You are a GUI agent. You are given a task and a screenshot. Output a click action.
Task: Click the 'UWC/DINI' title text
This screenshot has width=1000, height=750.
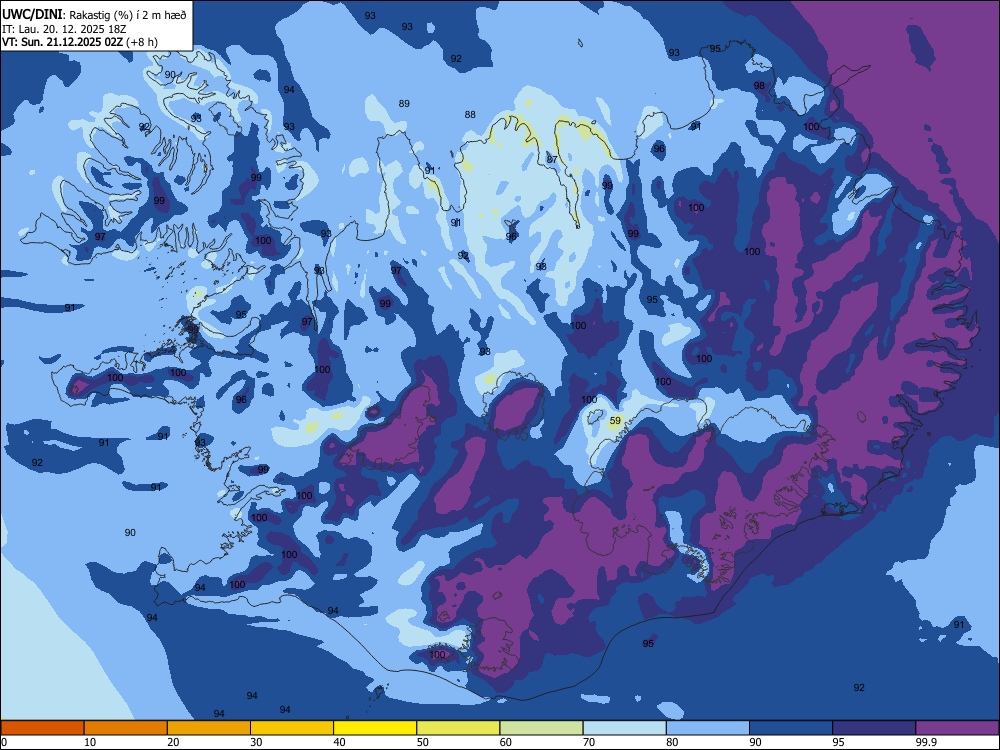coord(32,14)
